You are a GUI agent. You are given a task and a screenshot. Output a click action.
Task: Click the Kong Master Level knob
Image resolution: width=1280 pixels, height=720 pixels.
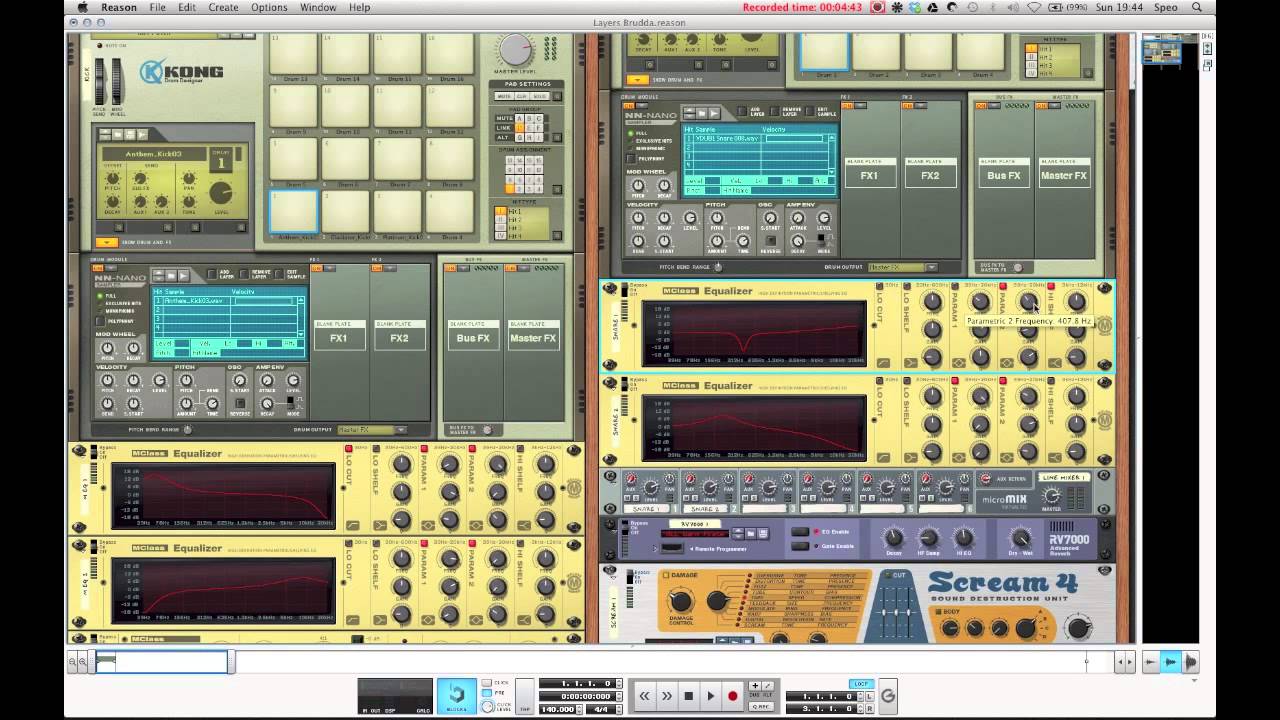516,52
